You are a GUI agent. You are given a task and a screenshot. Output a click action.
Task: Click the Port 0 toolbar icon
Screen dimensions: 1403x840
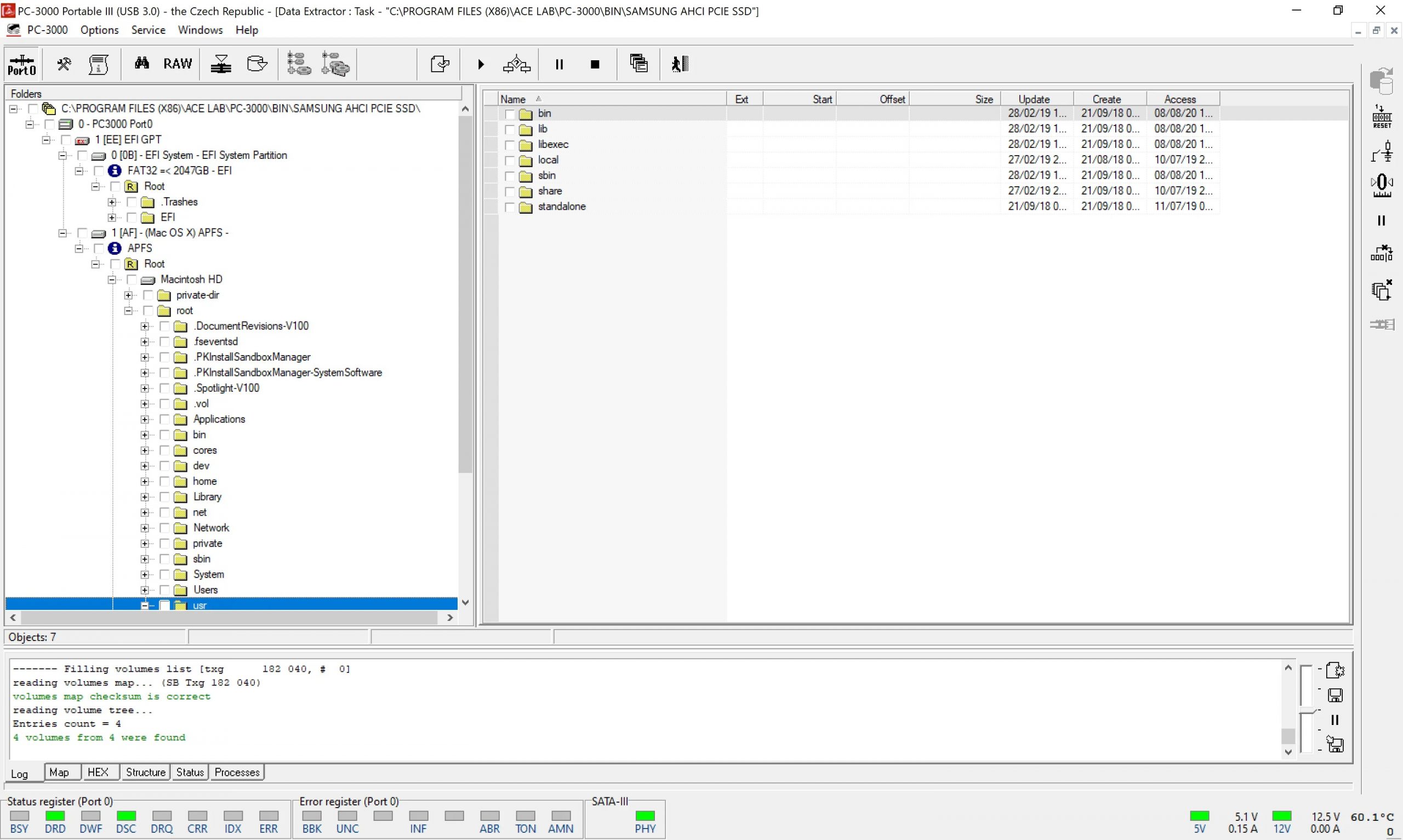21,65
